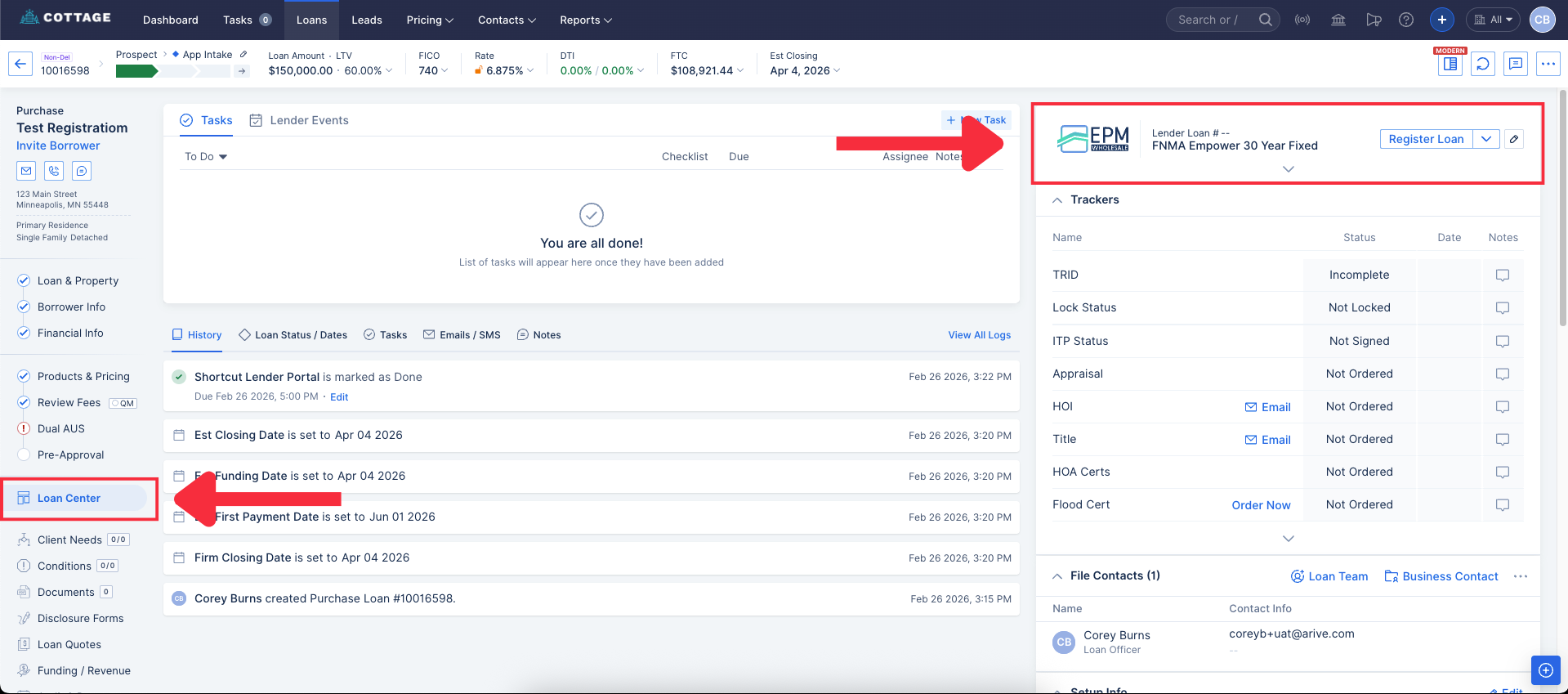1568x694 pixels.
Task: Toggle the Modern layout view icon
Action: [1450, 64]
